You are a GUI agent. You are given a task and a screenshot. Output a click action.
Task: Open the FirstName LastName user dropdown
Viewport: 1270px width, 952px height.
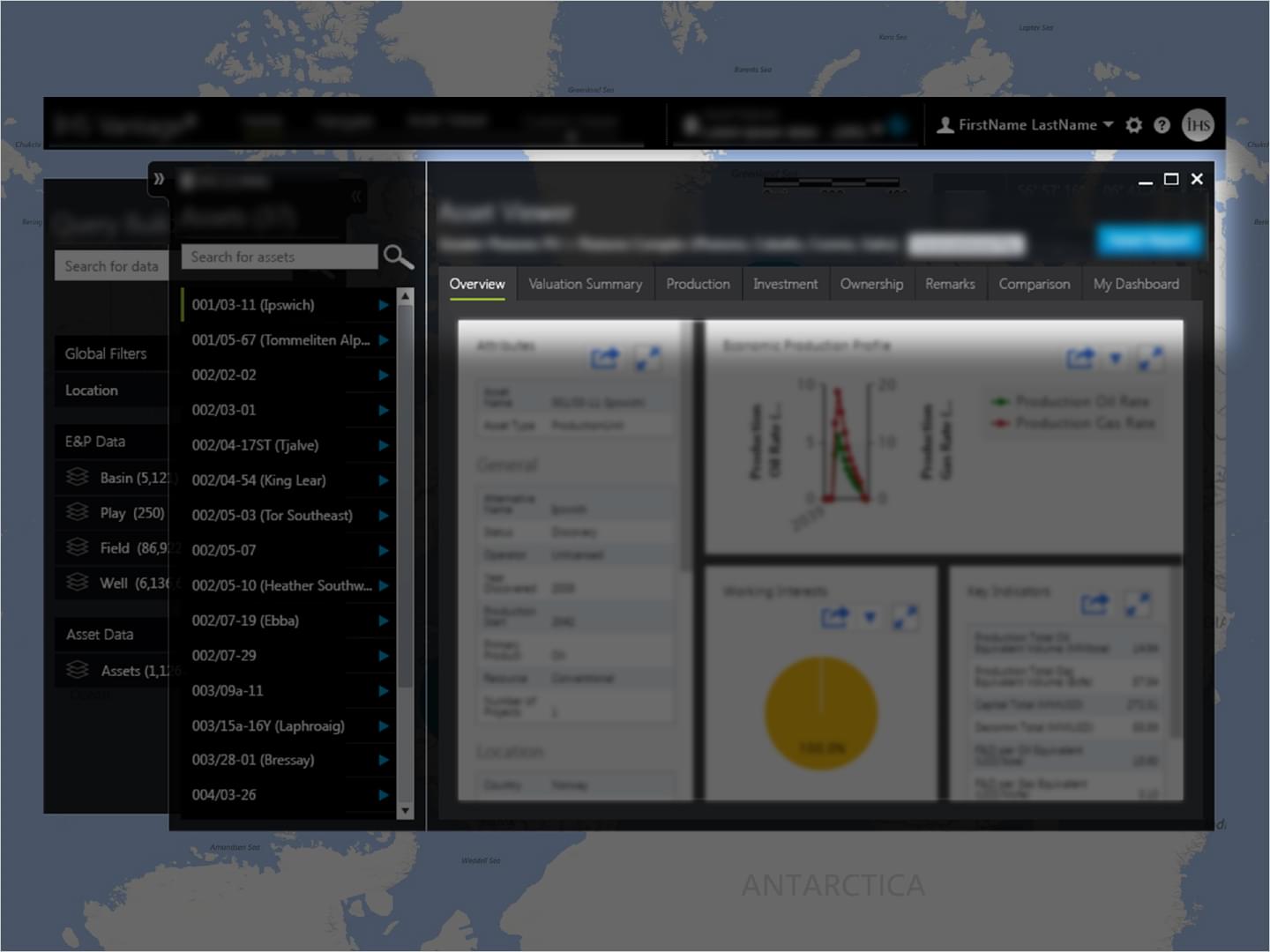pyautogui.click(x=1036, y=125)
